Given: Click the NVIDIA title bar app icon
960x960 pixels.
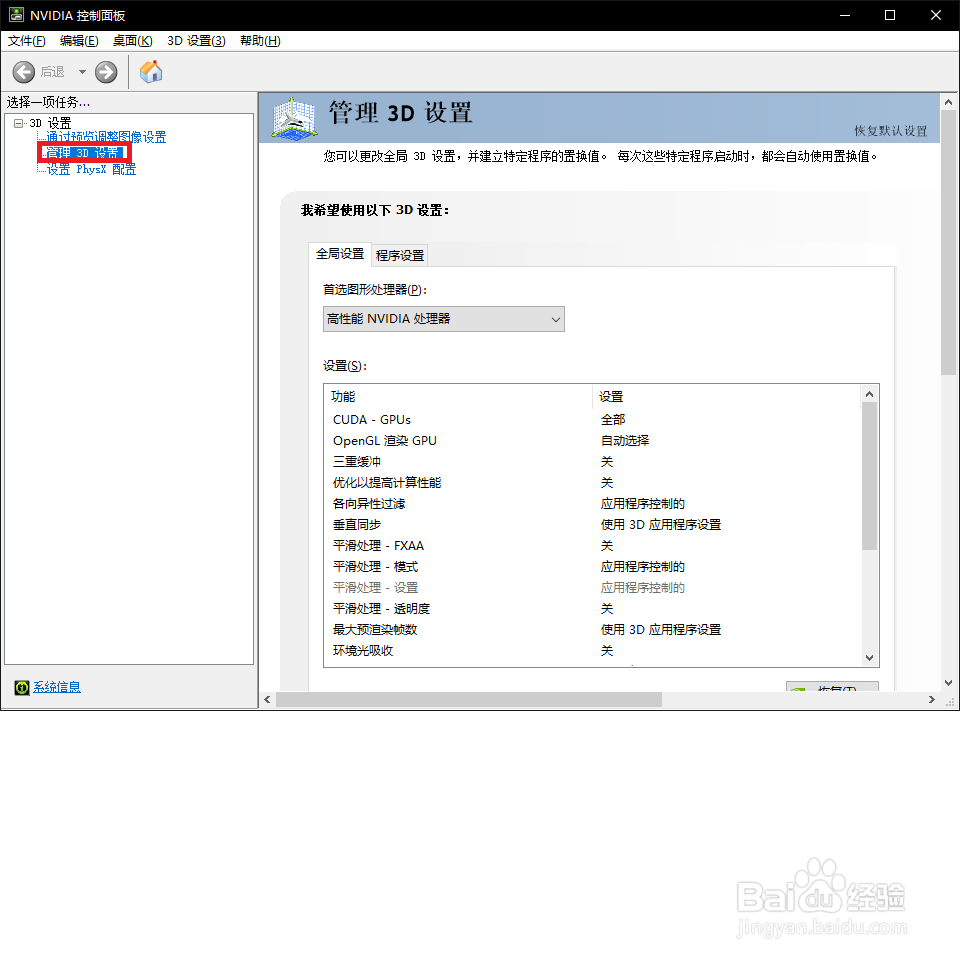Looking at the screenshot, I should [16, 15].
